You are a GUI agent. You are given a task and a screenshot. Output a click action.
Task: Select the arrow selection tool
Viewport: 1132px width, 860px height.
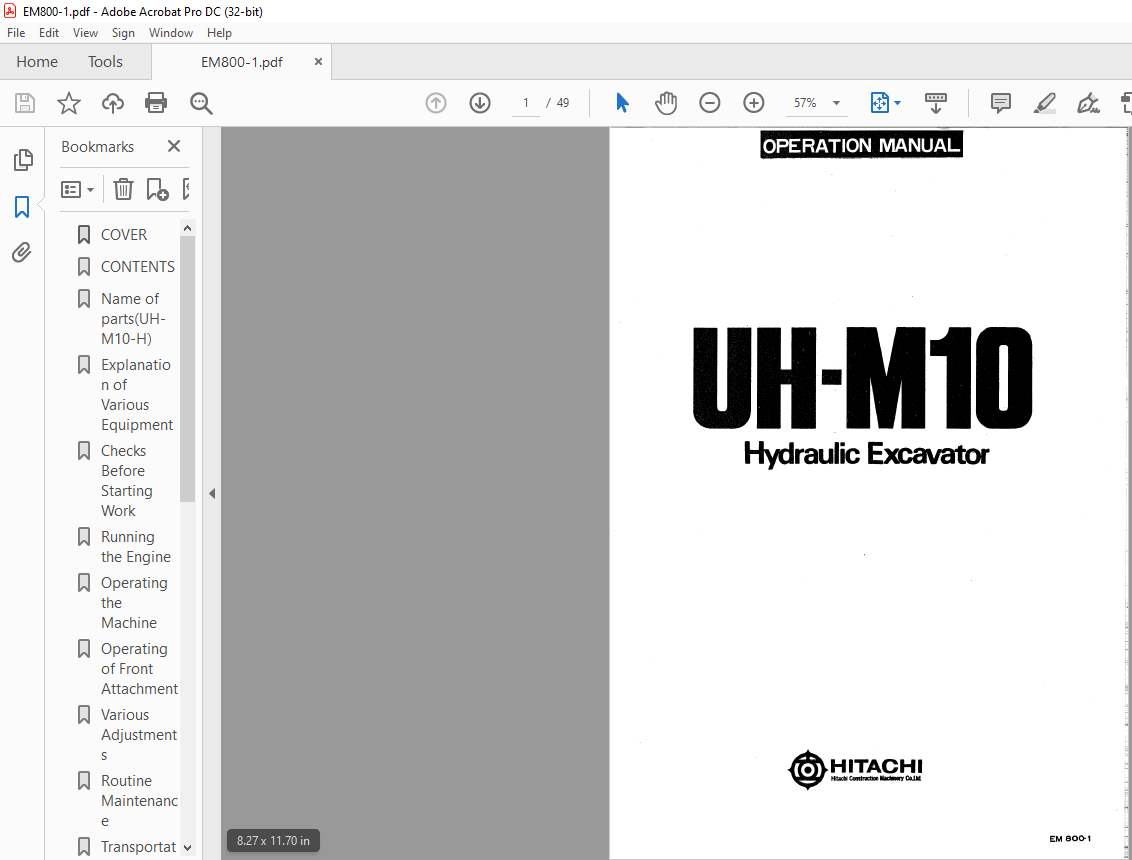tap(622, 103)
